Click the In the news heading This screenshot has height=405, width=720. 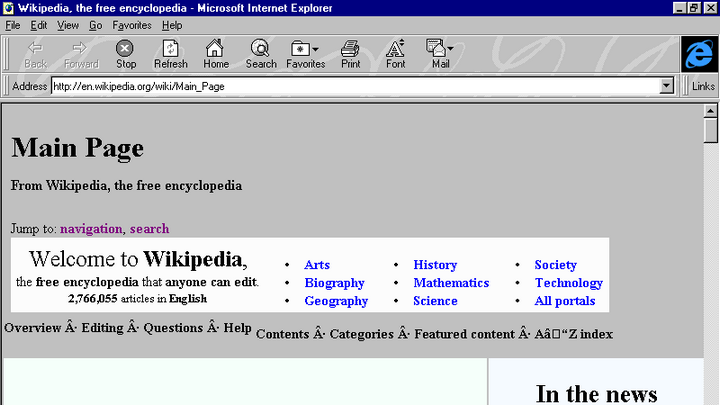pyautogui.click(x=596, y=394)
